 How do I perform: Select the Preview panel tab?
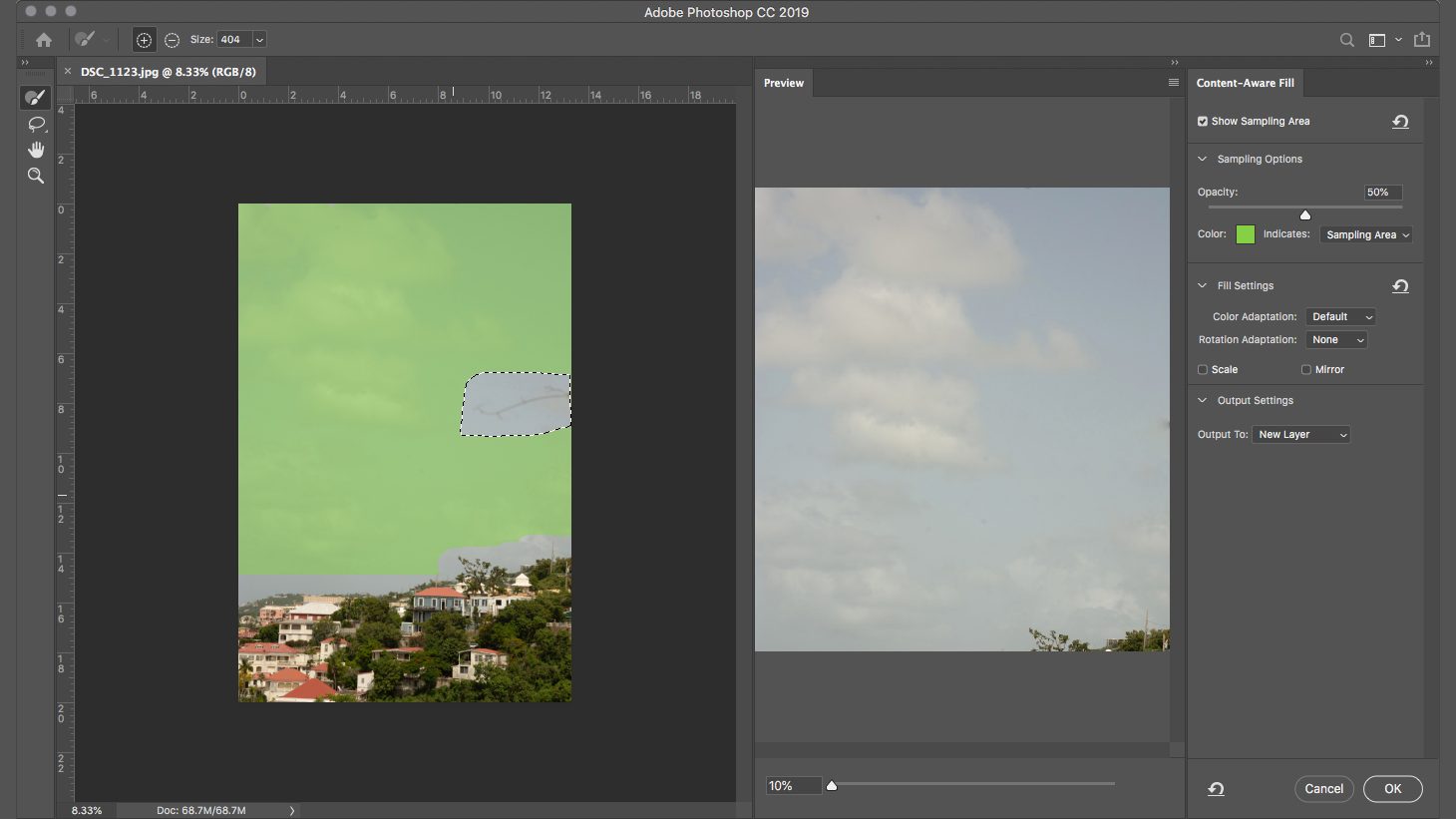pyautogui.click(x=784, y=83)
